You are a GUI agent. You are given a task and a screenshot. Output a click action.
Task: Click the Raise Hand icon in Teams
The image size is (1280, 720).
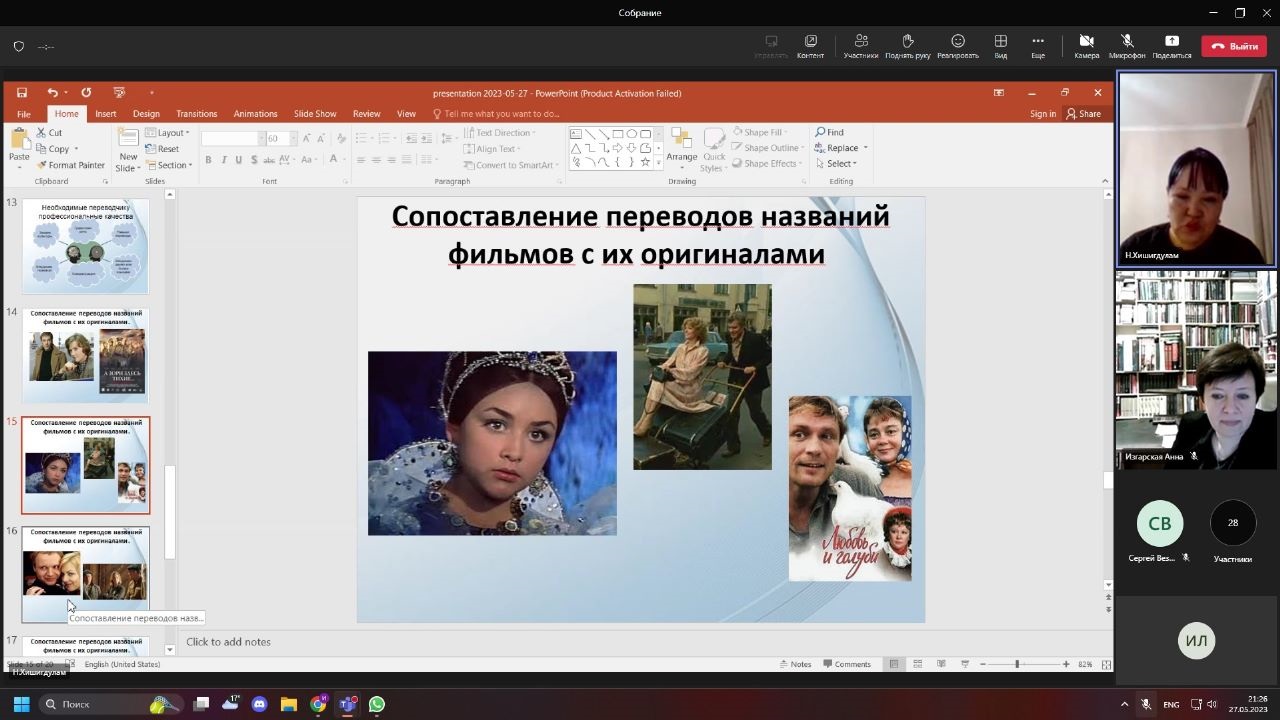click(907, 42)
